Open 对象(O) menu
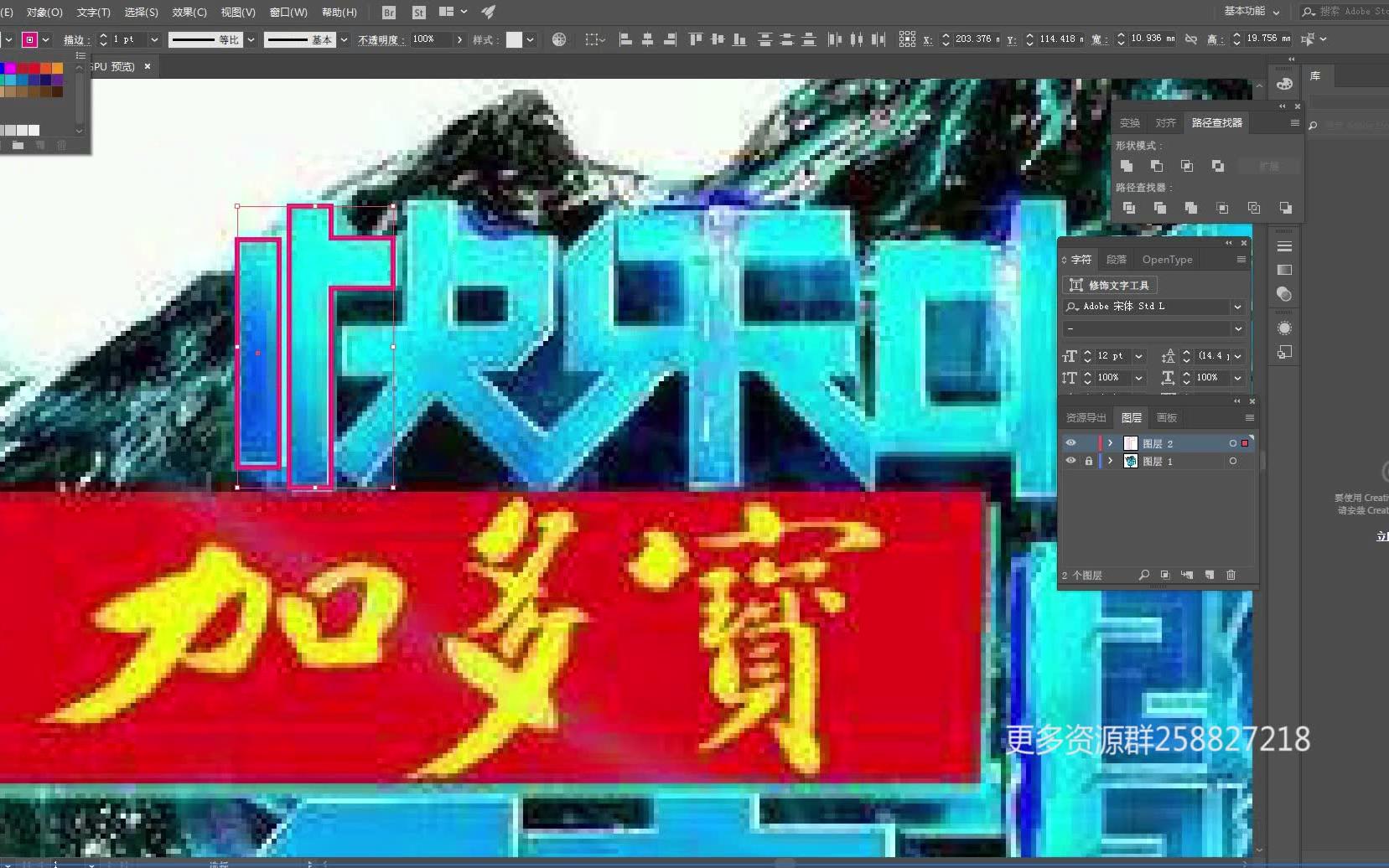This screenshot has width=1389, height=868. point(44,13)
